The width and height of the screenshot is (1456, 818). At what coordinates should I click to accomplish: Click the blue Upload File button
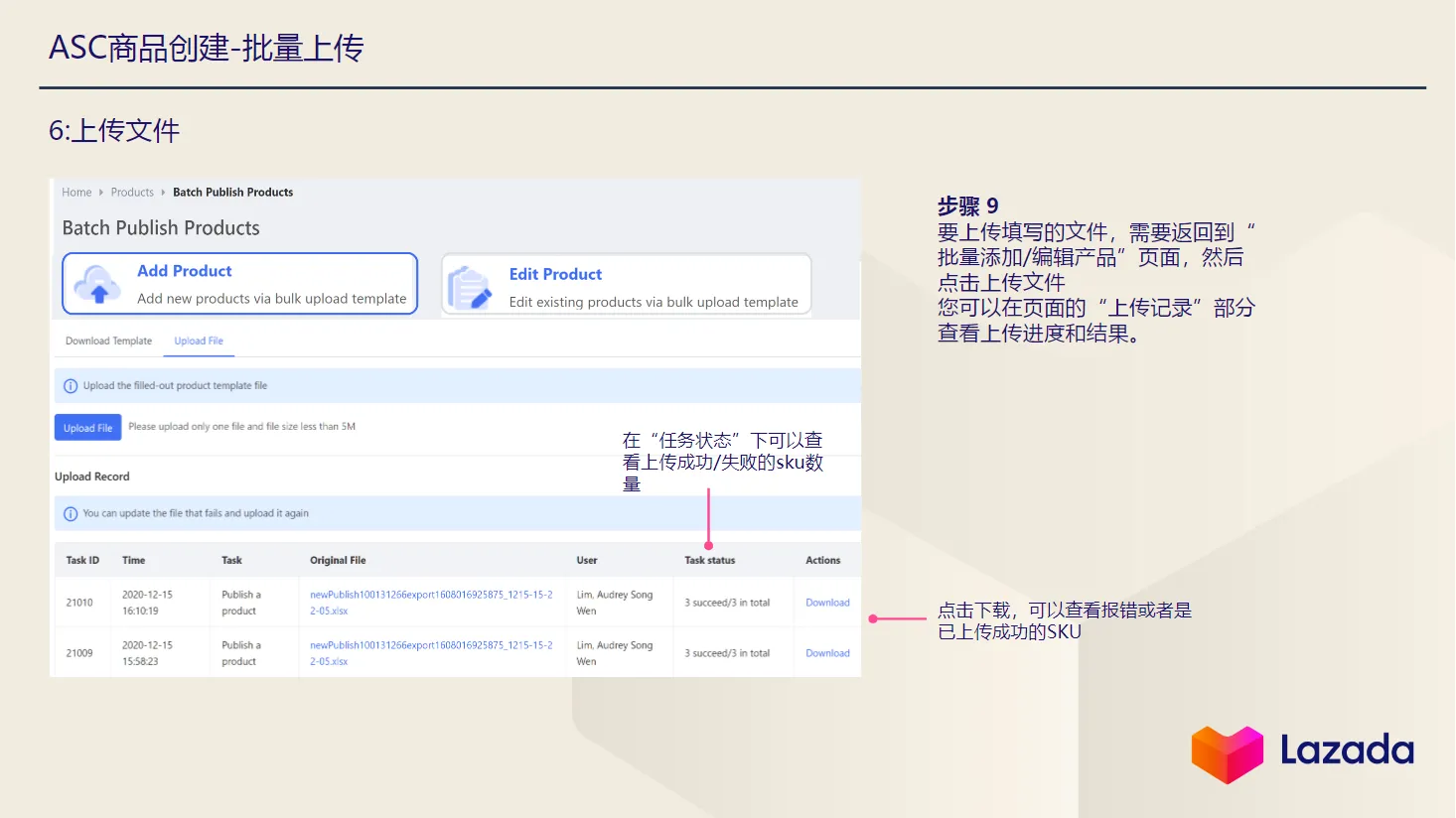point(87,427)
